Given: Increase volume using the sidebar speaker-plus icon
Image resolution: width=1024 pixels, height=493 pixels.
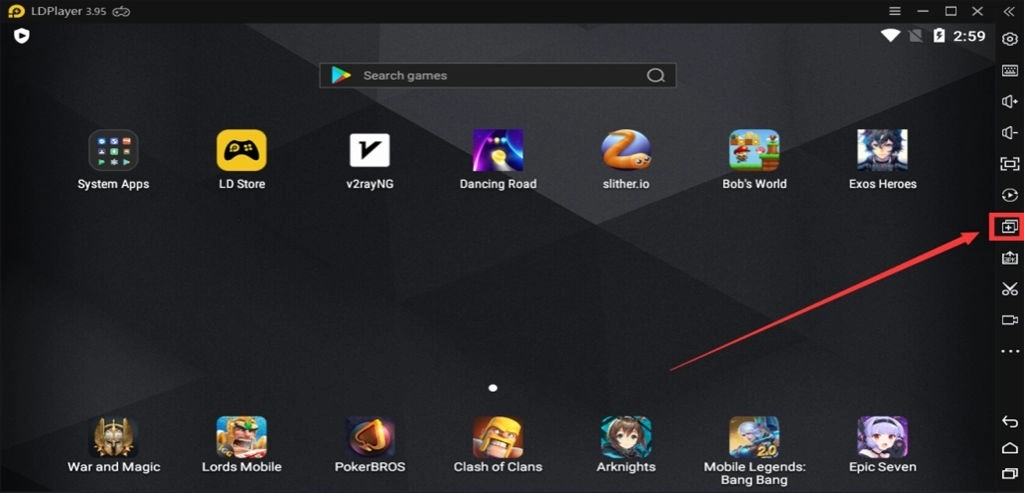Looking at the screenshot, I should coord(1010,101).
